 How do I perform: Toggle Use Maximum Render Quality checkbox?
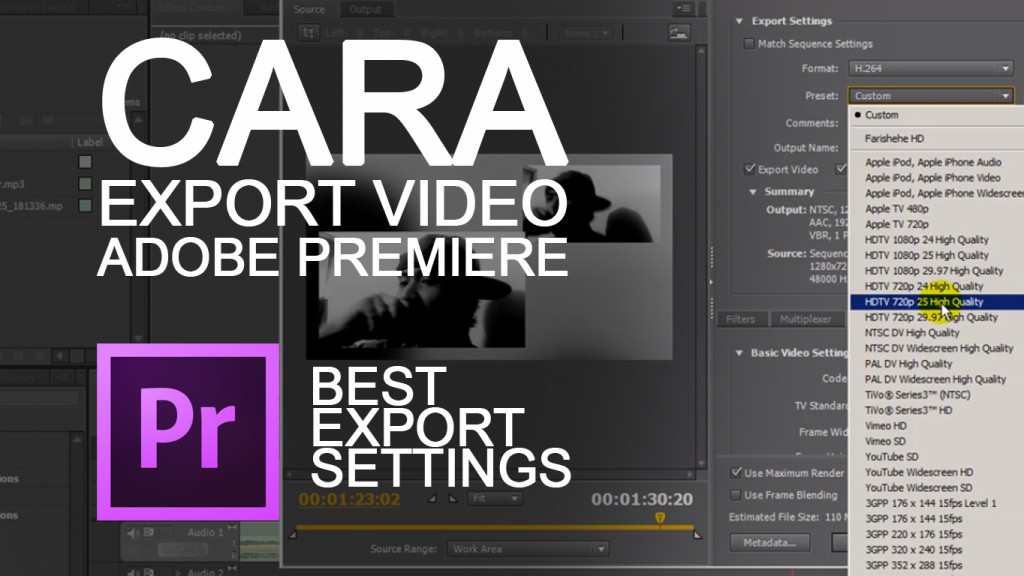[736, 472]
